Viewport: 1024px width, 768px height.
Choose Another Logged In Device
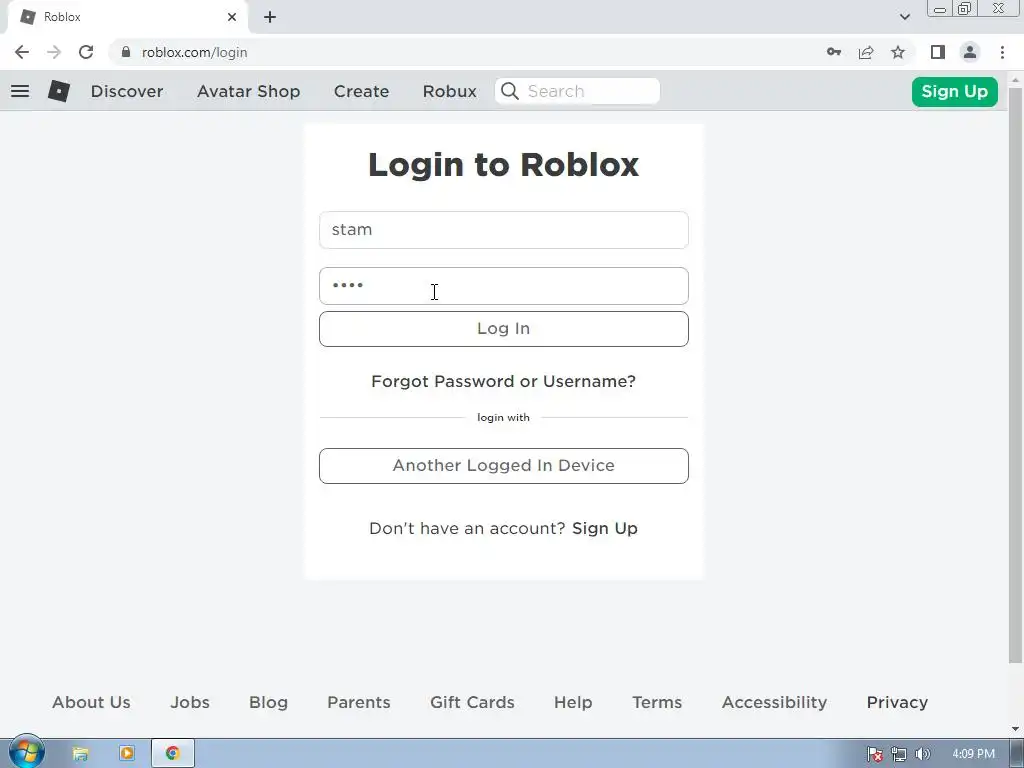pyautogui.click(x=504, y=466)
